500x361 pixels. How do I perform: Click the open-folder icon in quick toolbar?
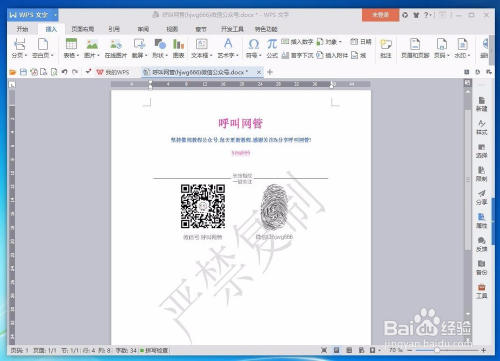(13, 72)
